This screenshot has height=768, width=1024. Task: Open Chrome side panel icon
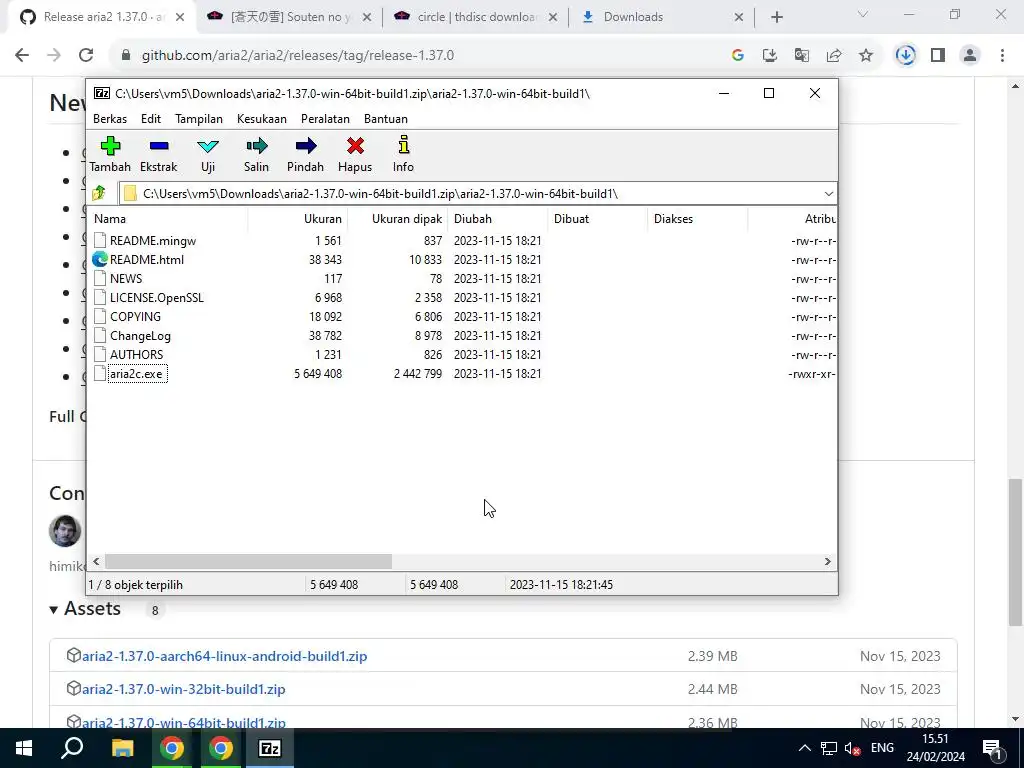tap(938, 56)
